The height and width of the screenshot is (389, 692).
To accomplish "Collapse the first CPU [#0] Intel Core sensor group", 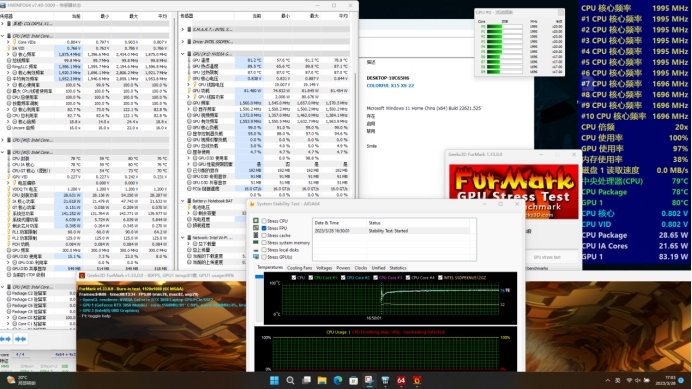I will coord(3,36).
